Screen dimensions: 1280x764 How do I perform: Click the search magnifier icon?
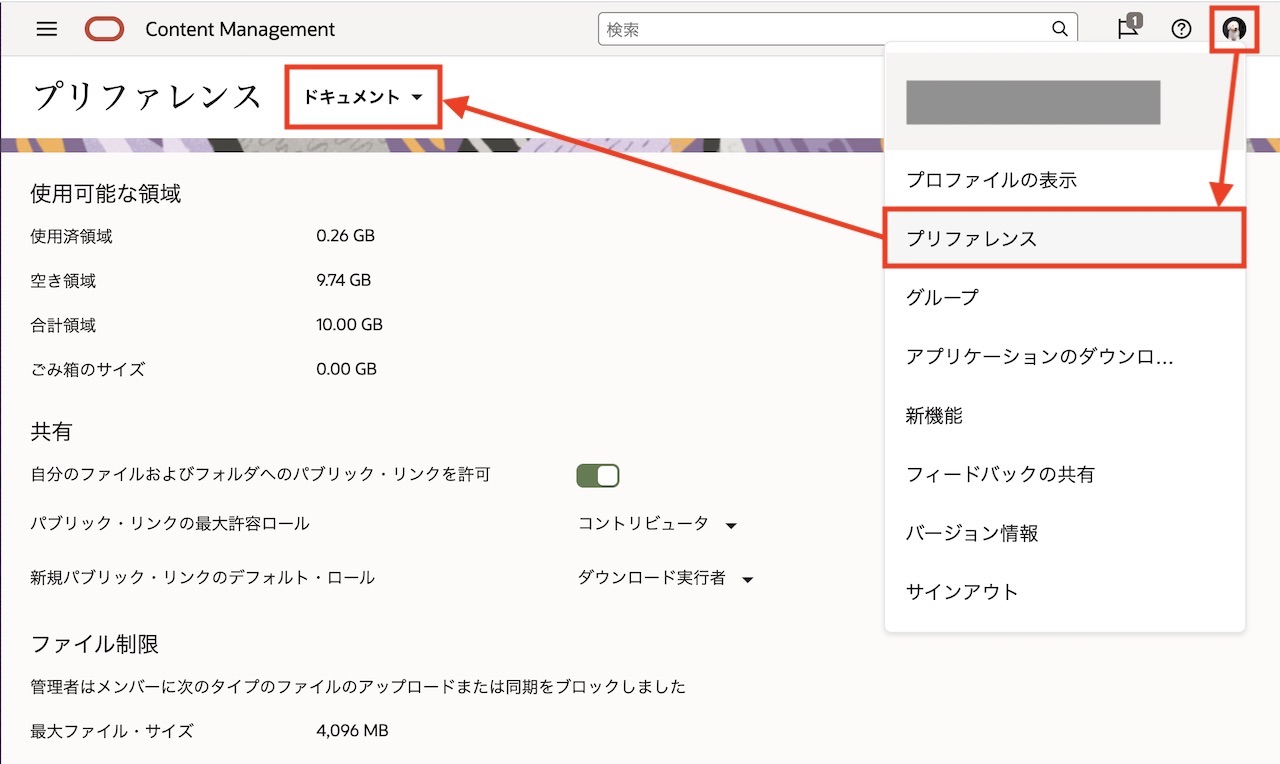click(x=1058, y=29)
